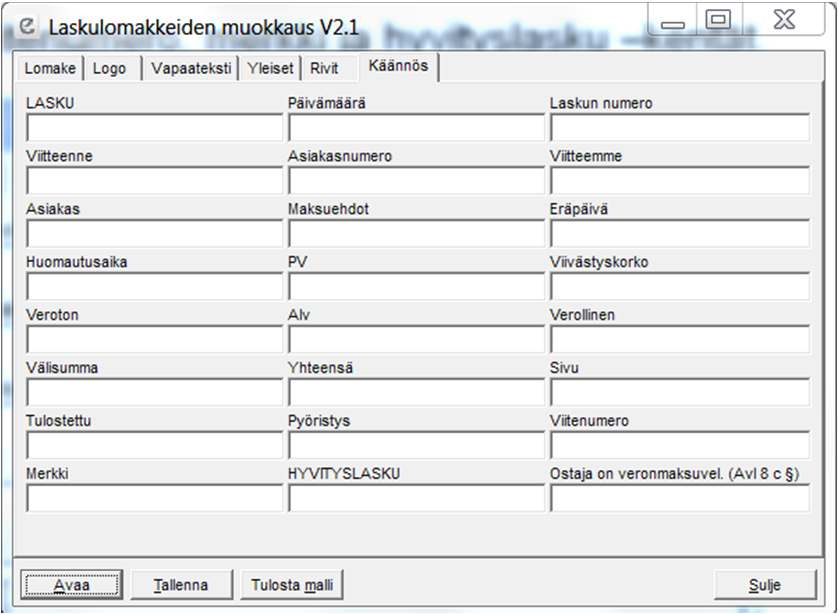The image size is (838, 614).
Task: Click the Viitenumero input field
Action: pyautogui.click(x=680, y=445)
